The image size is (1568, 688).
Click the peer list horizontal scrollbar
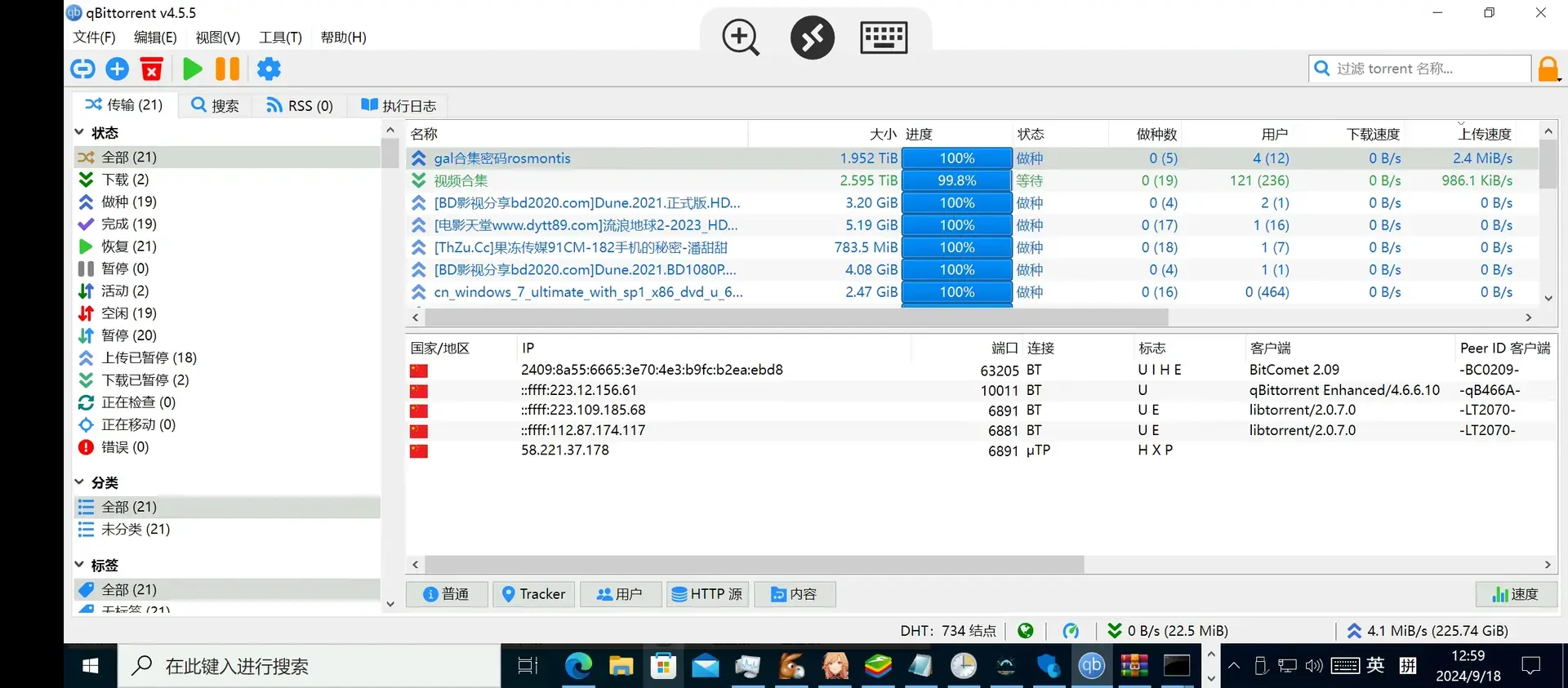[754, 565]
